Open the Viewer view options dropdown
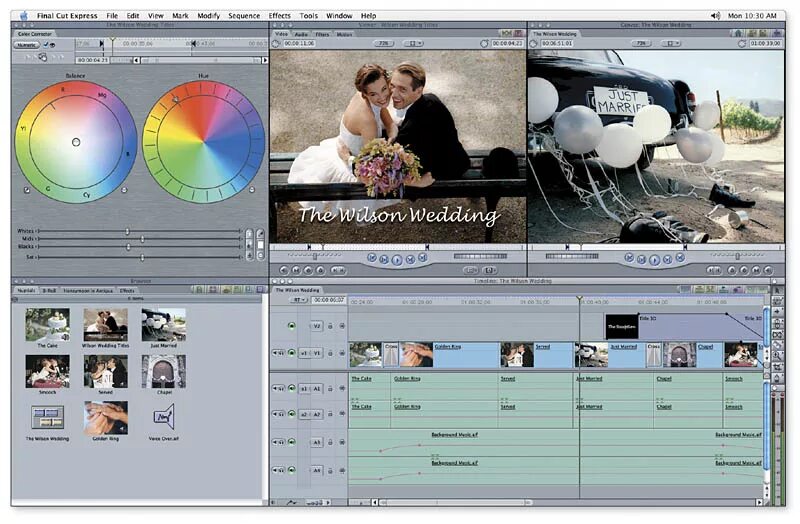This screenshot has height=524, width=800. coord(414,44)
